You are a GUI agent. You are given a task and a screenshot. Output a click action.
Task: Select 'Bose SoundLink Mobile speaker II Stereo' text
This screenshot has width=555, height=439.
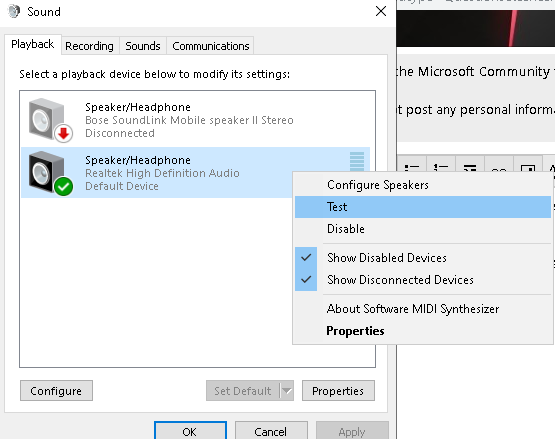tap(189, 120)
